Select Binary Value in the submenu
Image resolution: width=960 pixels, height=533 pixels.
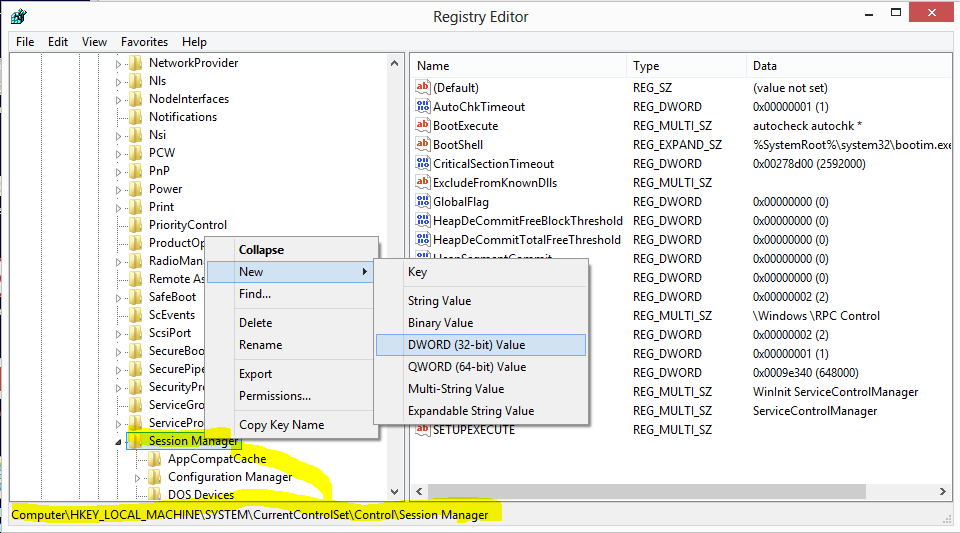(x=481, y=322)
